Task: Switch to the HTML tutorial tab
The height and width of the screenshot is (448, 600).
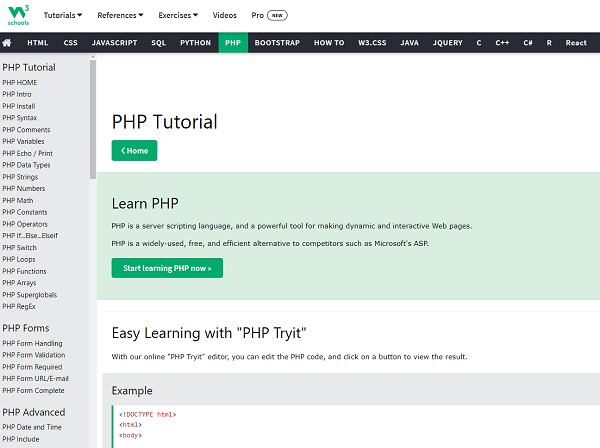Action: point(38,43)
